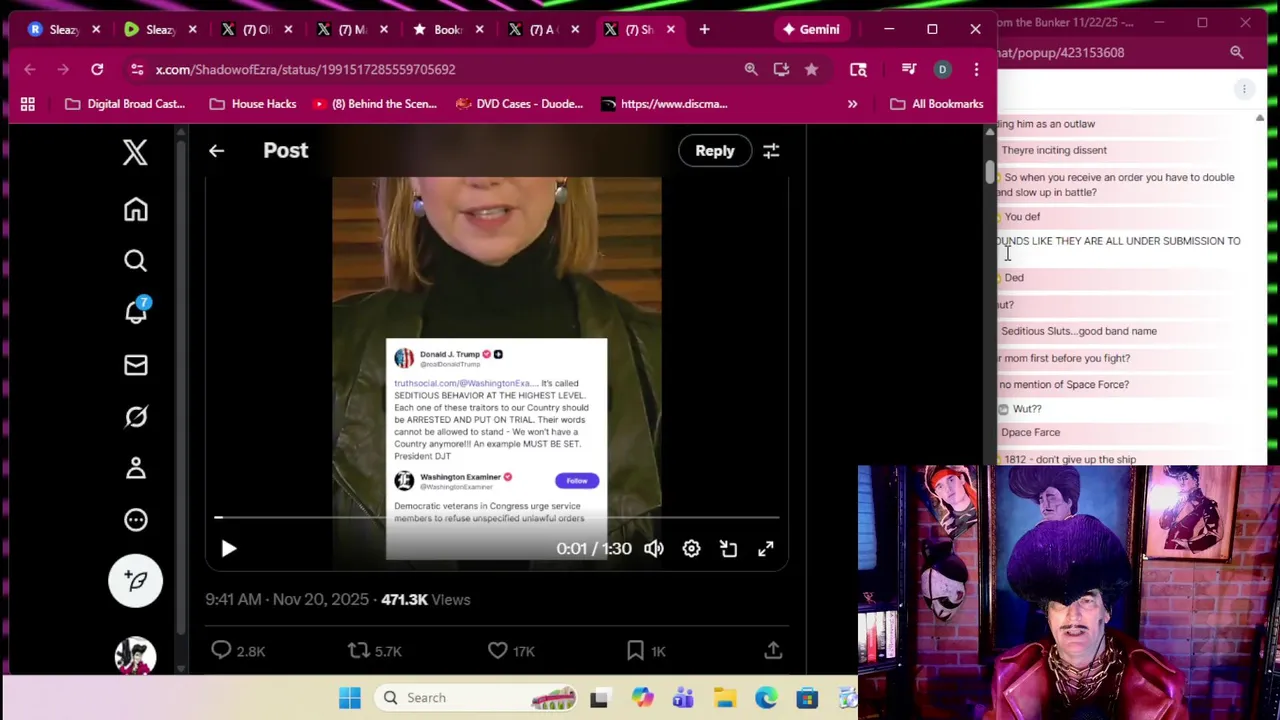Open Copilot from the taskbar
1280x720 pixels.
(642, 698)
